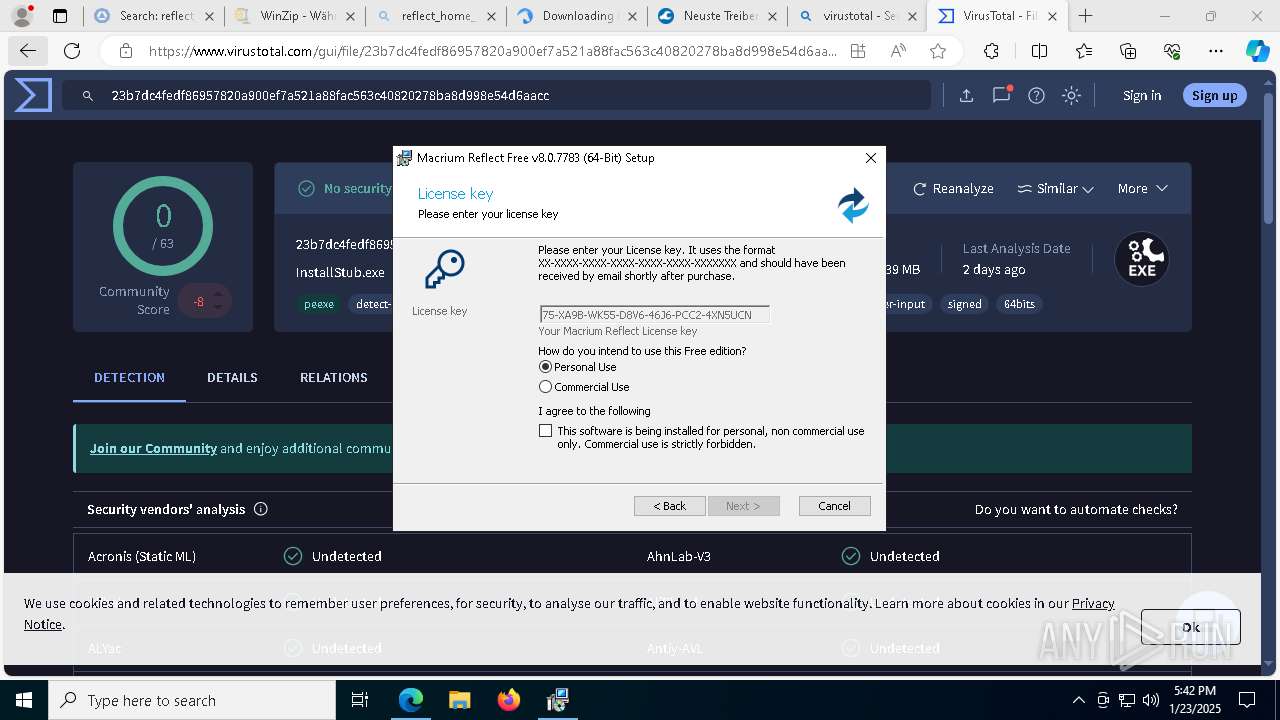Open Task View on the taskbar
The image size is (1280, 720).
coord(360,700)
